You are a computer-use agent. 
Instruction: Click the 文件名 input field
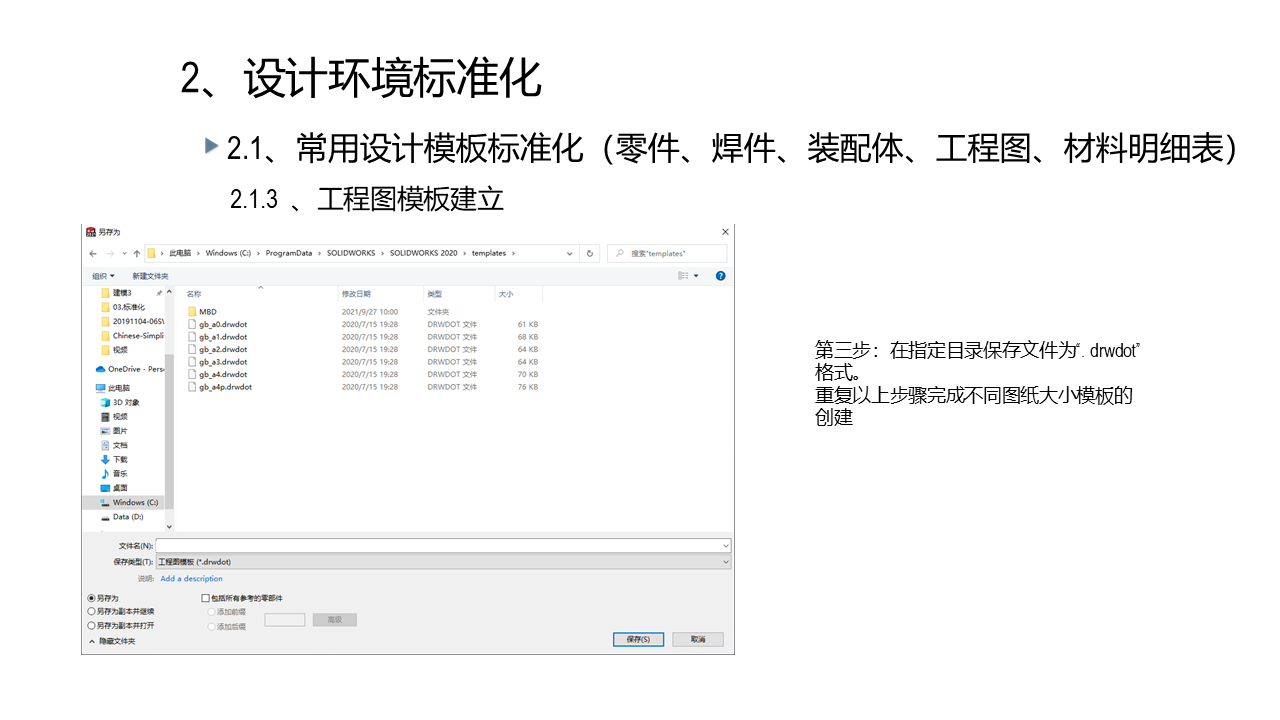(x=440, y=546)
